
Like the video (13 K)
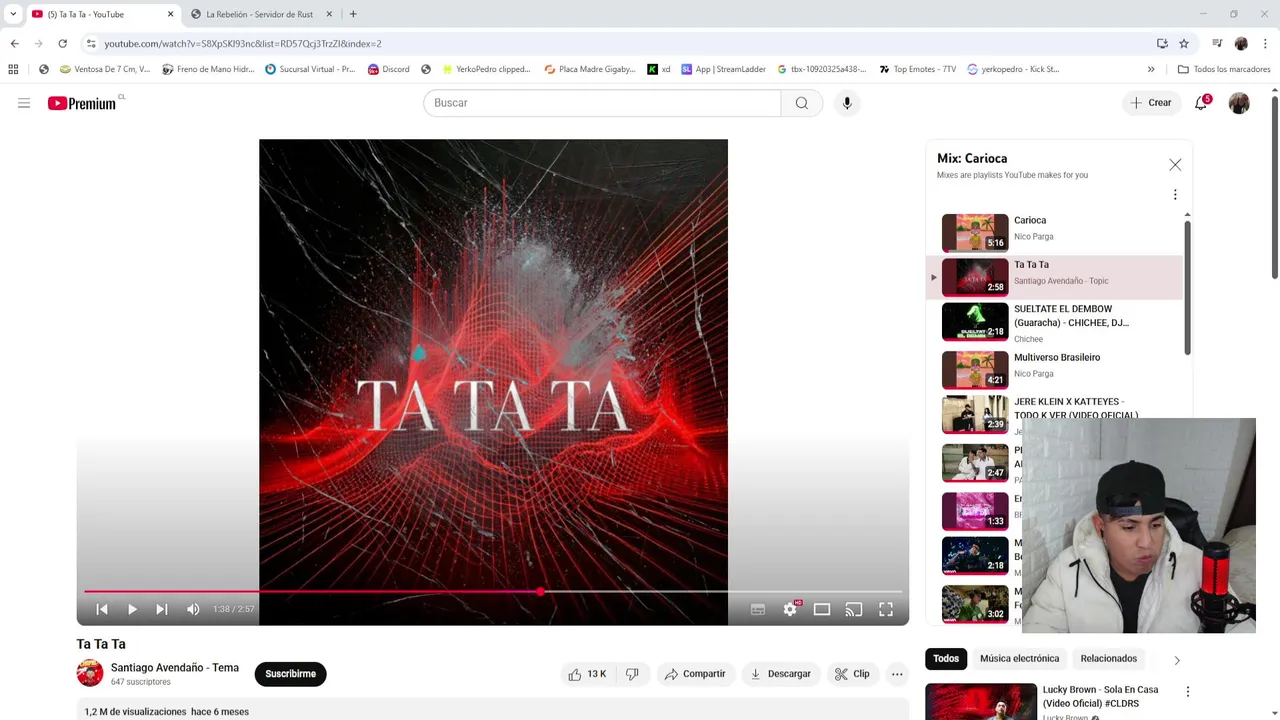click(x=587, y=674)
